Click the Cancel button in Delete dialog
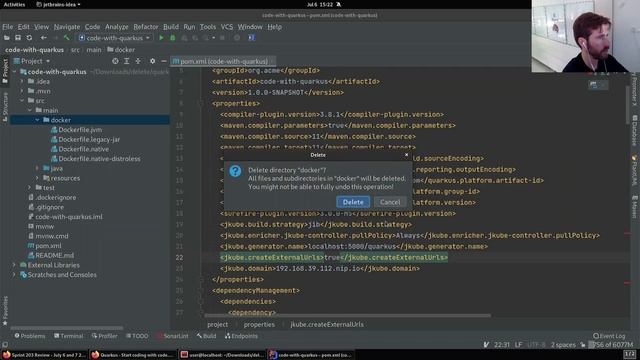 click(x=390, y=202)
